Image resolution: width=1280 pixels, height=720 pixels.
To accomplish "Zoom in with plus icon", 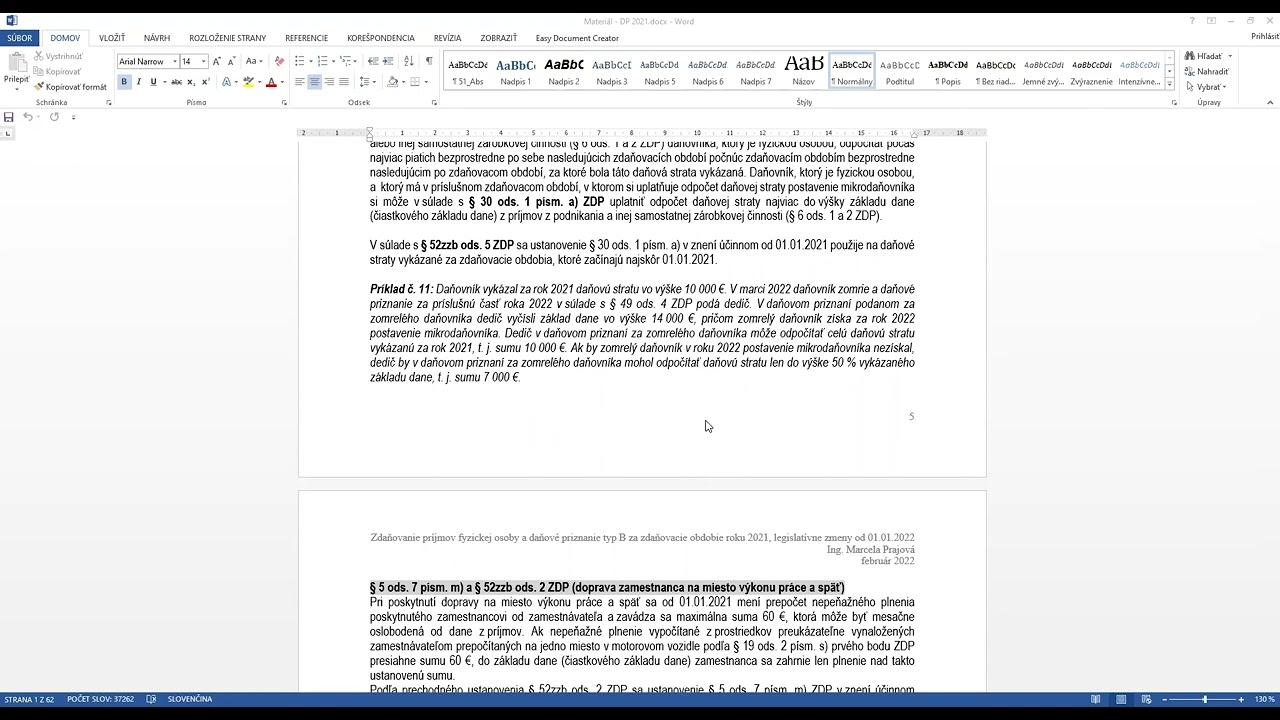I will [x=1241, y=699].
